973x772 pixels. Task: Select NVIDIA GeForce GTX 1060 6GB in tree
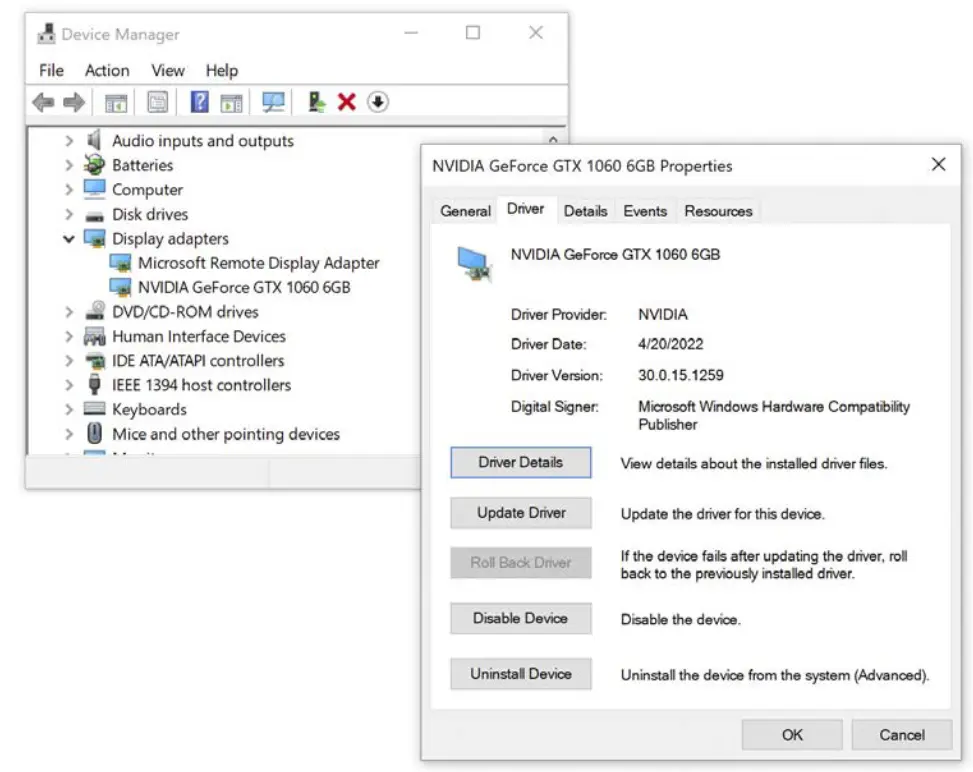(244, 287)
